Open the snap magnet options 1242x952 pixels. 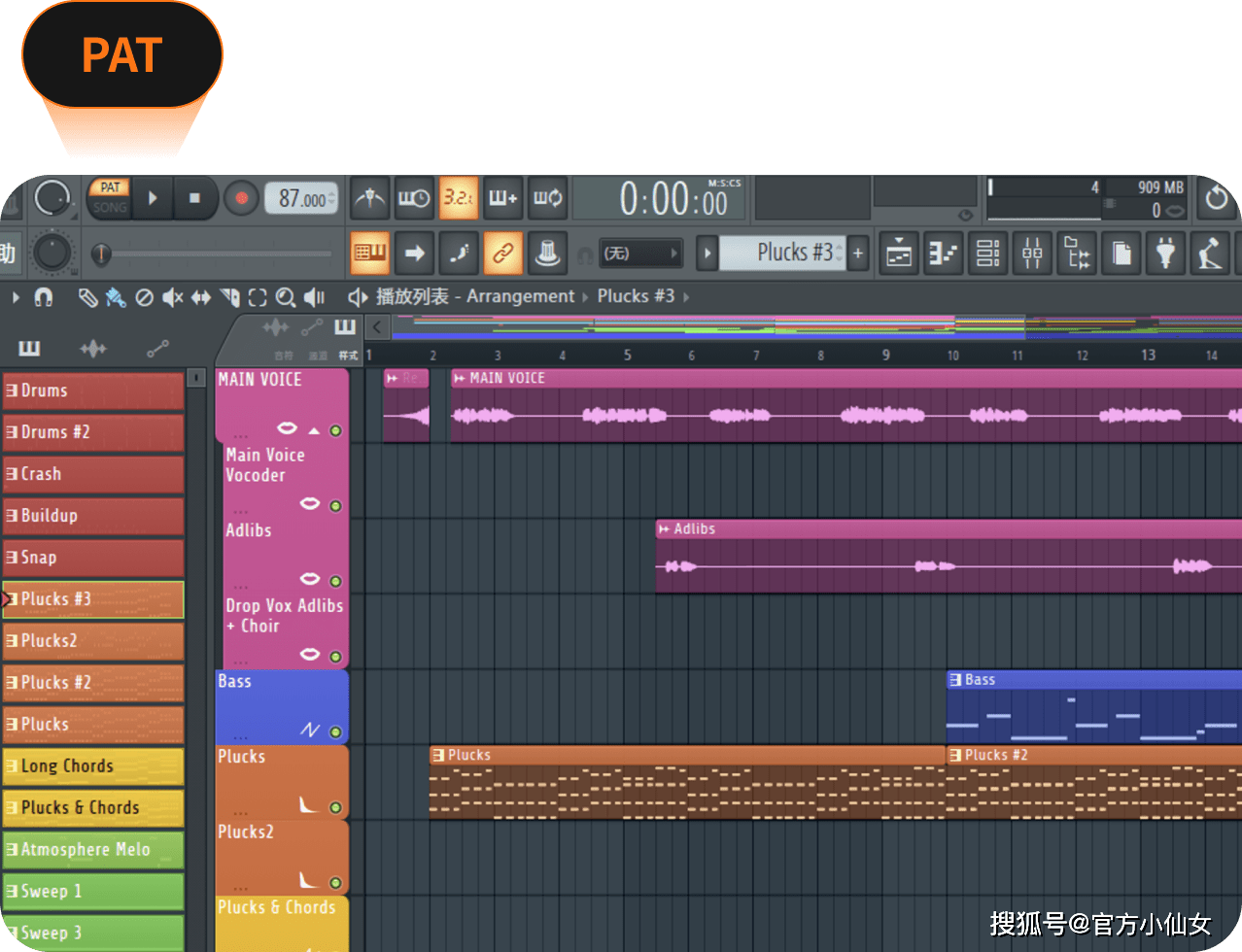(44, 297)
